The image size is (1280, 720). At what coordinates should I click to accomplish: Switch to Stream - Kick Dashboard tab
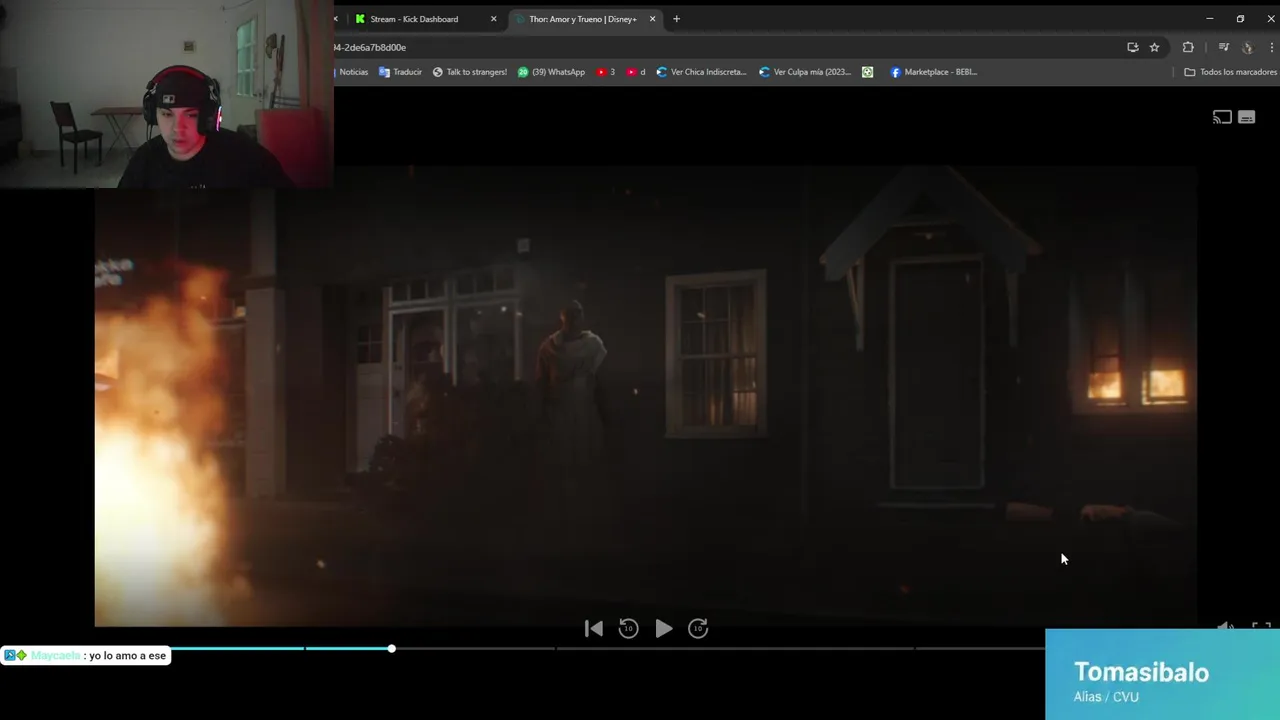click(415, 19)
